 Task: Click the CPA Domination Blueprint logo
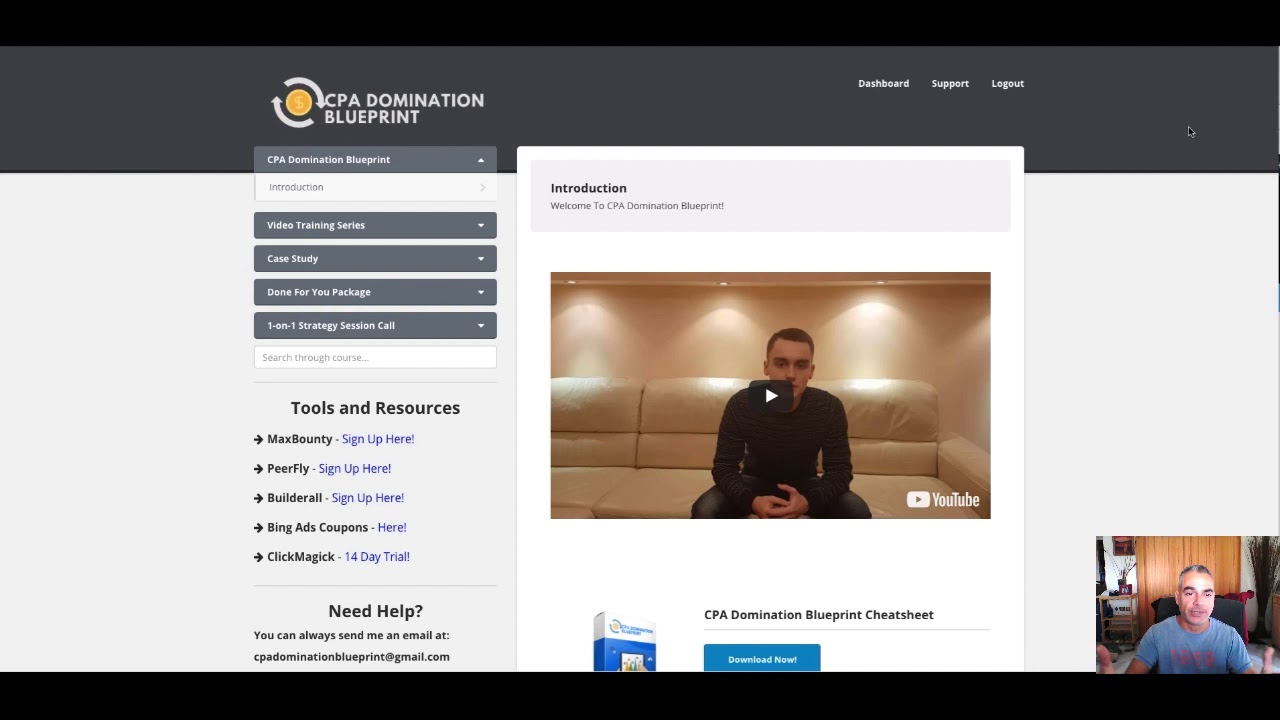point(378,103)
